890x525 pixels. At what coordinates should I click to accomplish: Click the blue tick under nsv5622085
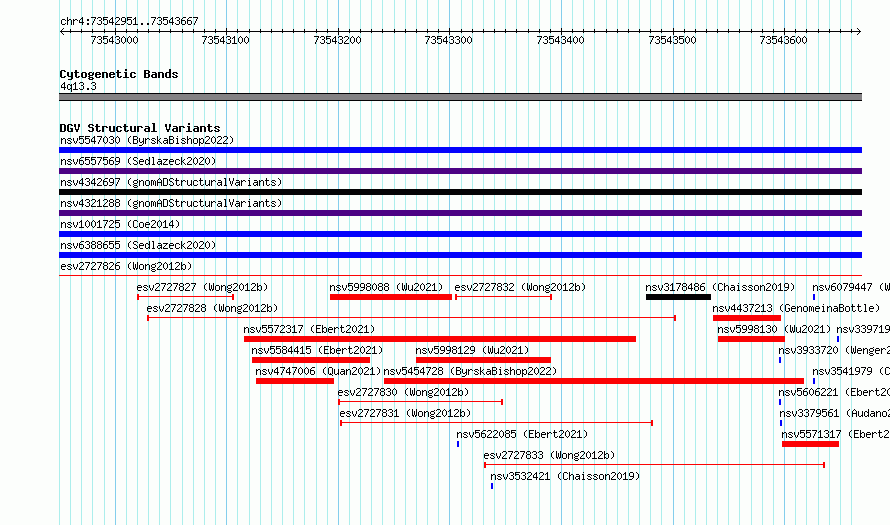coord(458,444)
